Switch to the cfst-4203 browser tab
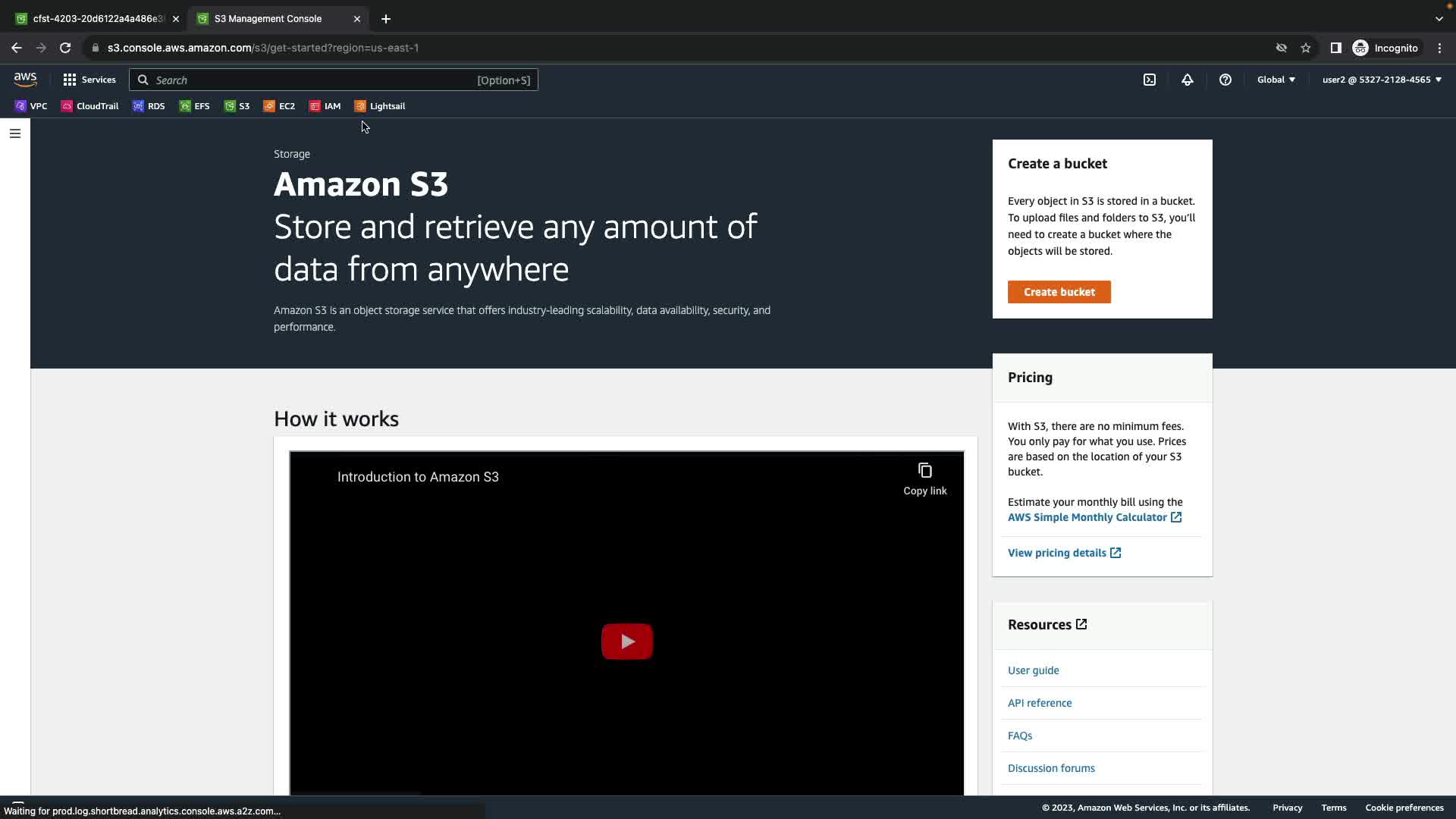The image size is (1456, 819). tap(95, 19)
